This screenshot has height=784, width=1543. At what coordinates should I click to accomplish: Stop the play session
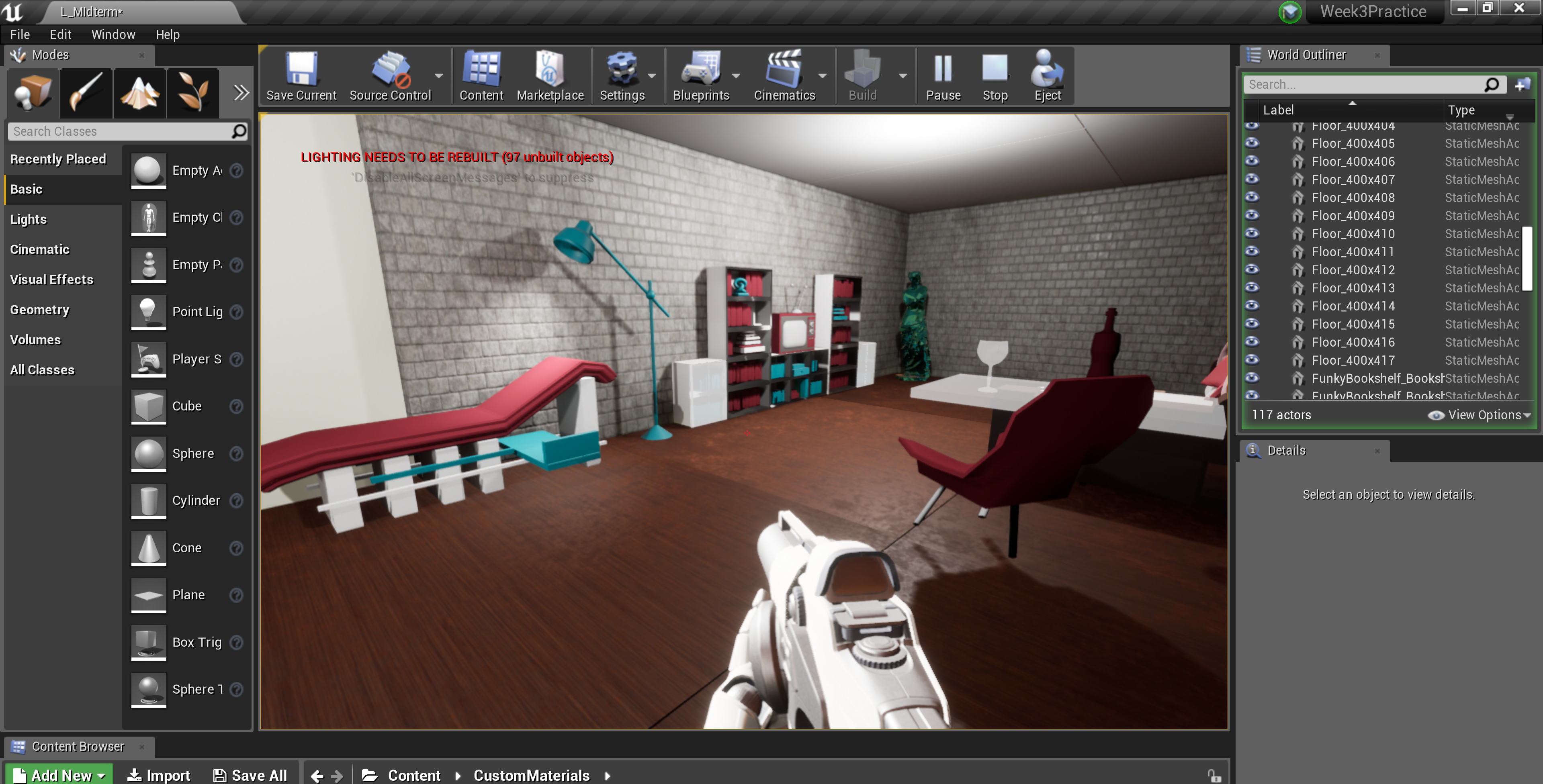click(x=995, y=76)
